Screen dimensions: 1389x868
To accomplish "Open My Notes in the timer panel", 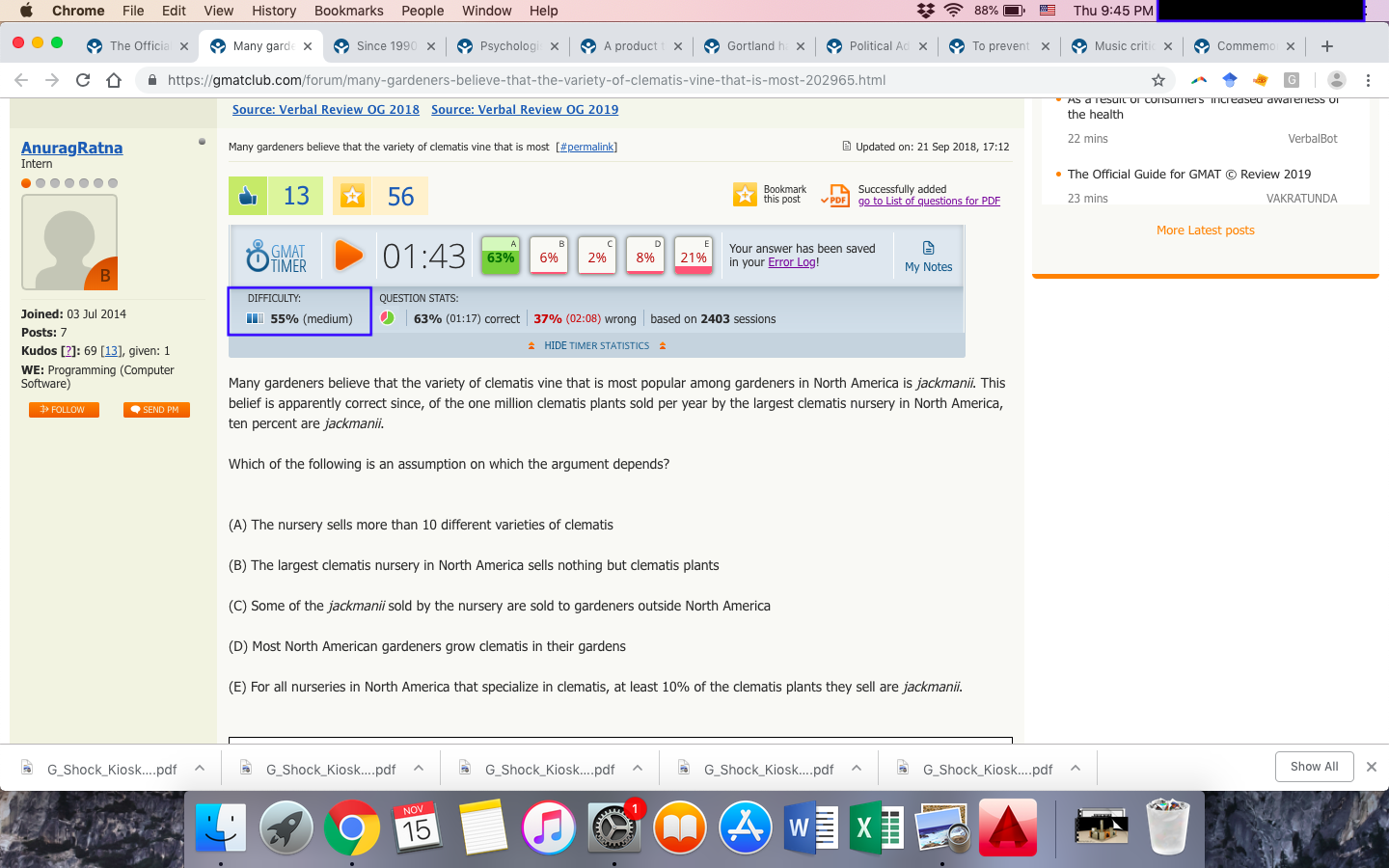I will 928,257.
